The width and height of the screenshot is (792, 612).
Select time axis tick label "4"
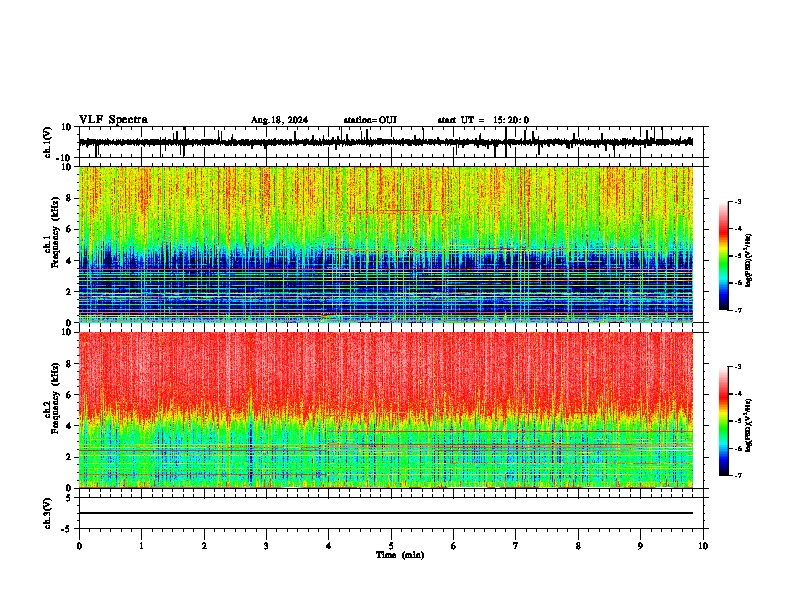tap(329, 546)
